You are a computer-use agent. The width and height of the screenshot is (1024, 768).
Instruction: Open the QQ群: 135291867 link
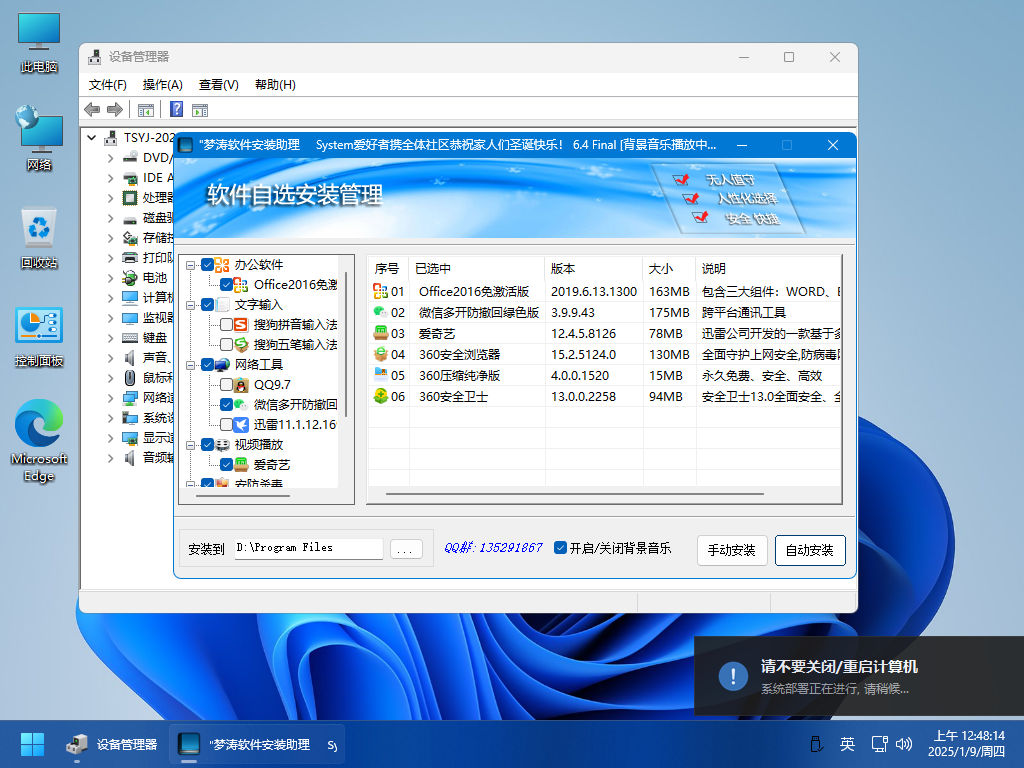493,547
